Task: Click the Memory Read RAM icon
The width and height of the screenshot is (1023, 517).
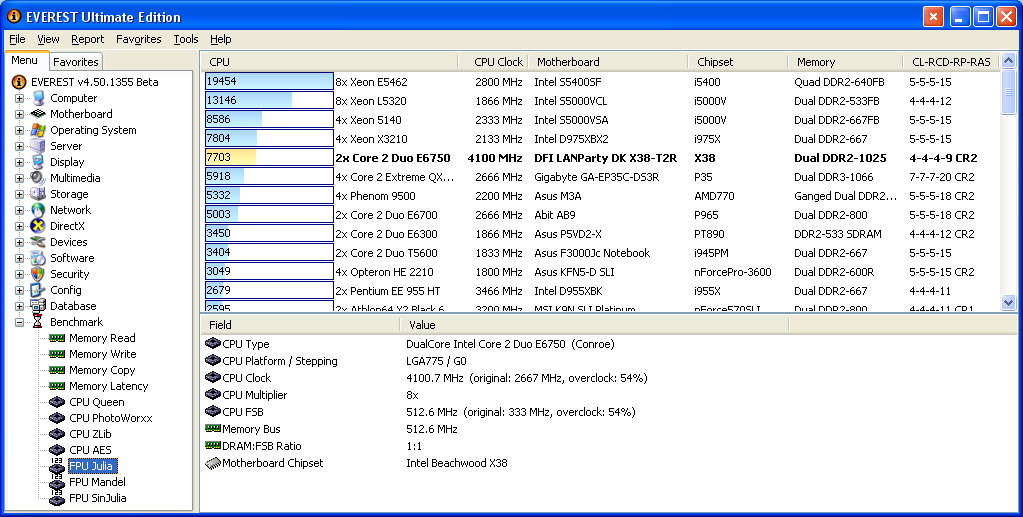Action: (x=57, y=338)
